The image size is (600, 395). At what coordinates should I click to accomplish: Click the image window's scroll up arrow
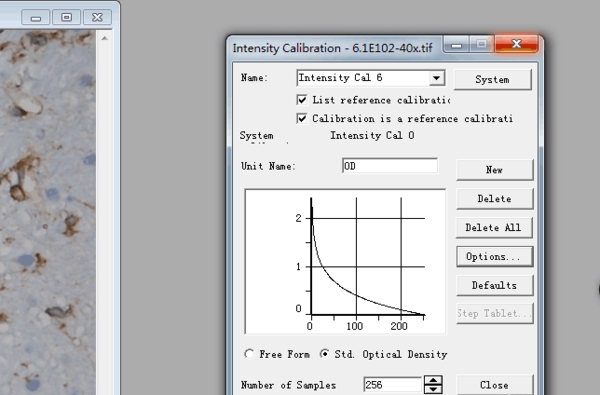[x=104, y=38]
